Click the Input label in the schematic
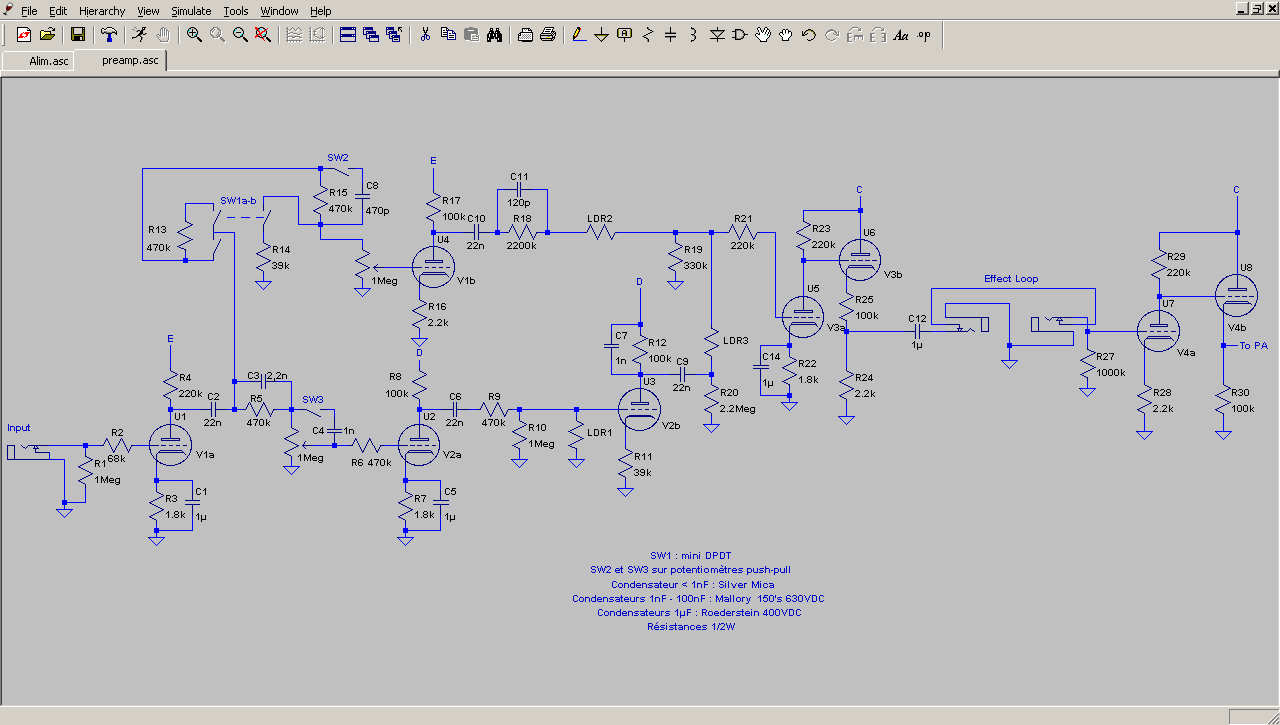 pos(19,428)
